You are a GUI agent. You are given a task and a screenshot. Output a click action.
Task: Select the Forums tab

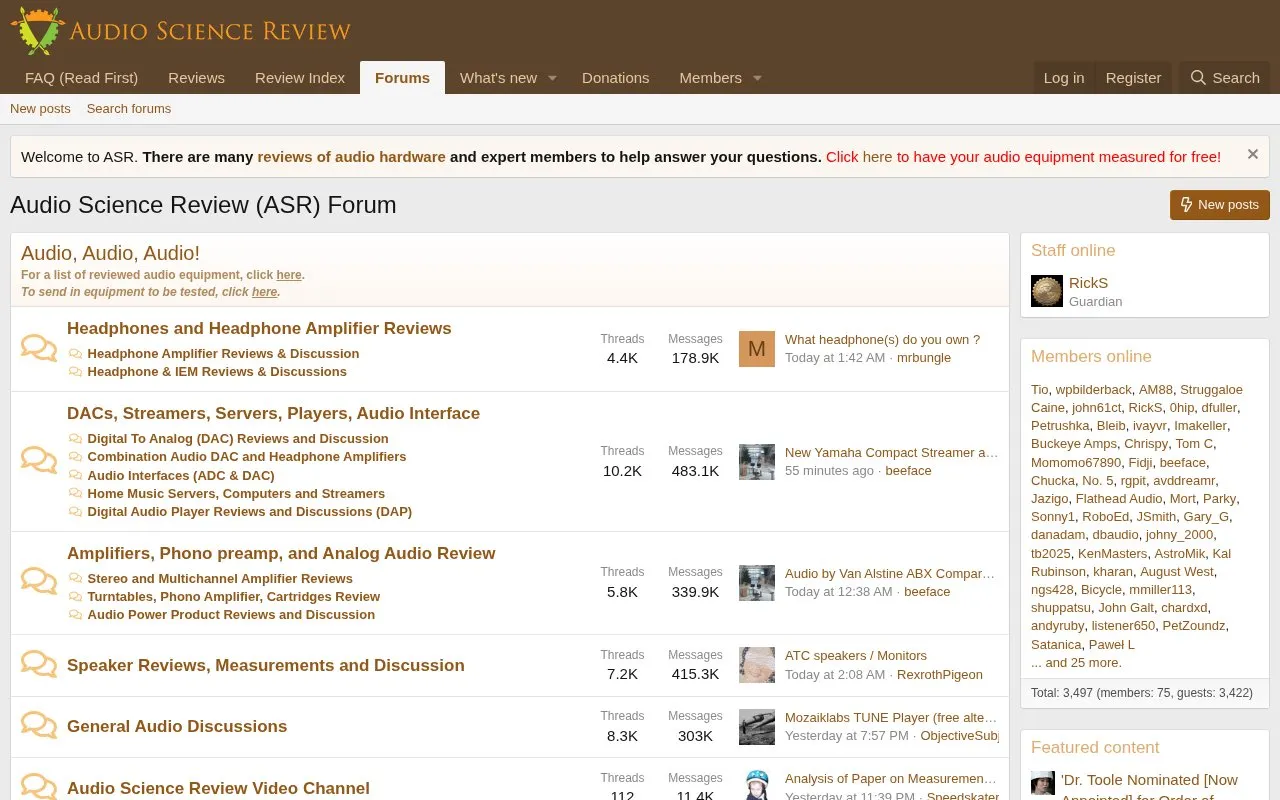(402, 78)
